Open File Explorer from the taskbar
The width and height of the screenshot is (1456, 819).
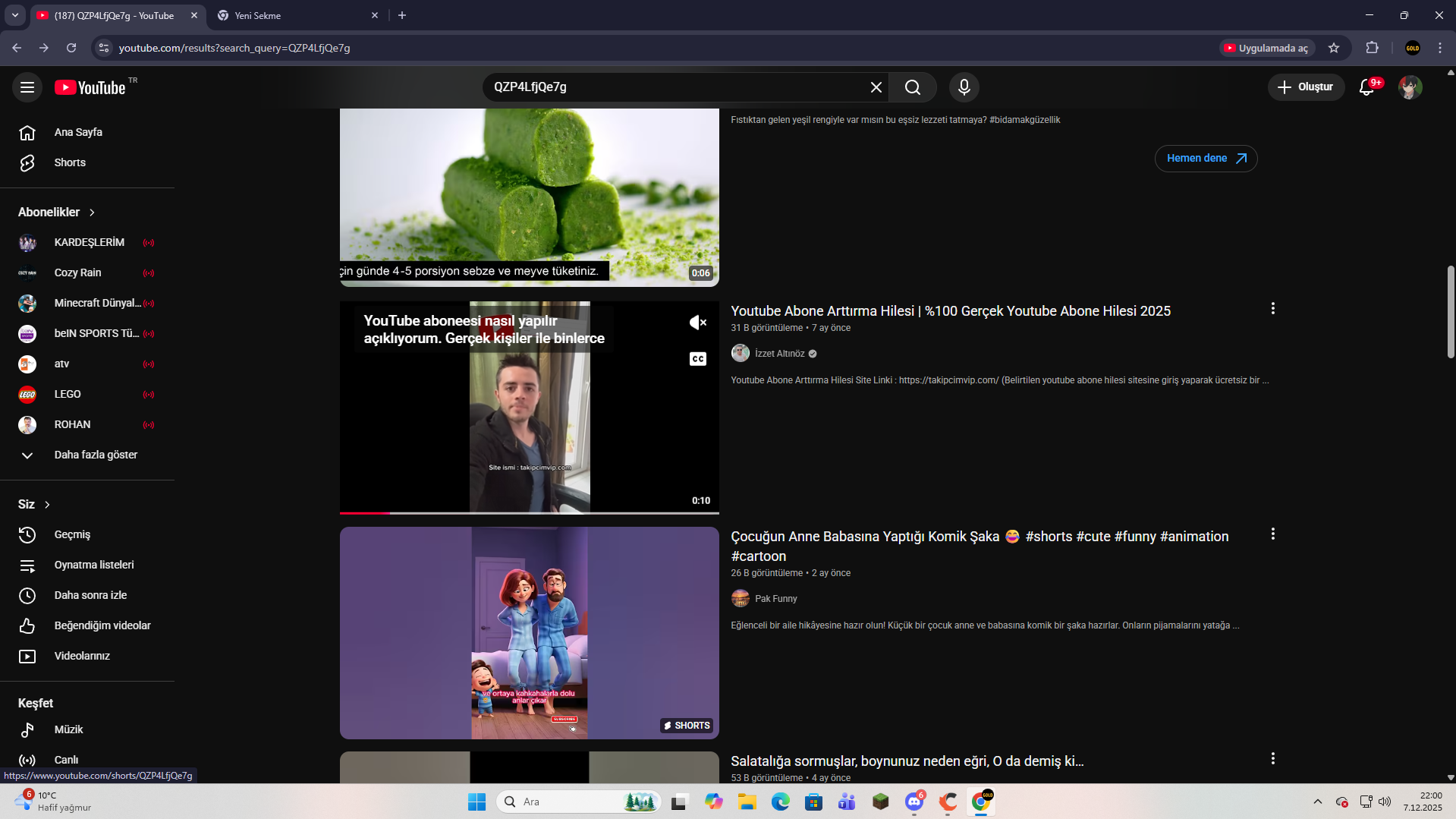747,802
